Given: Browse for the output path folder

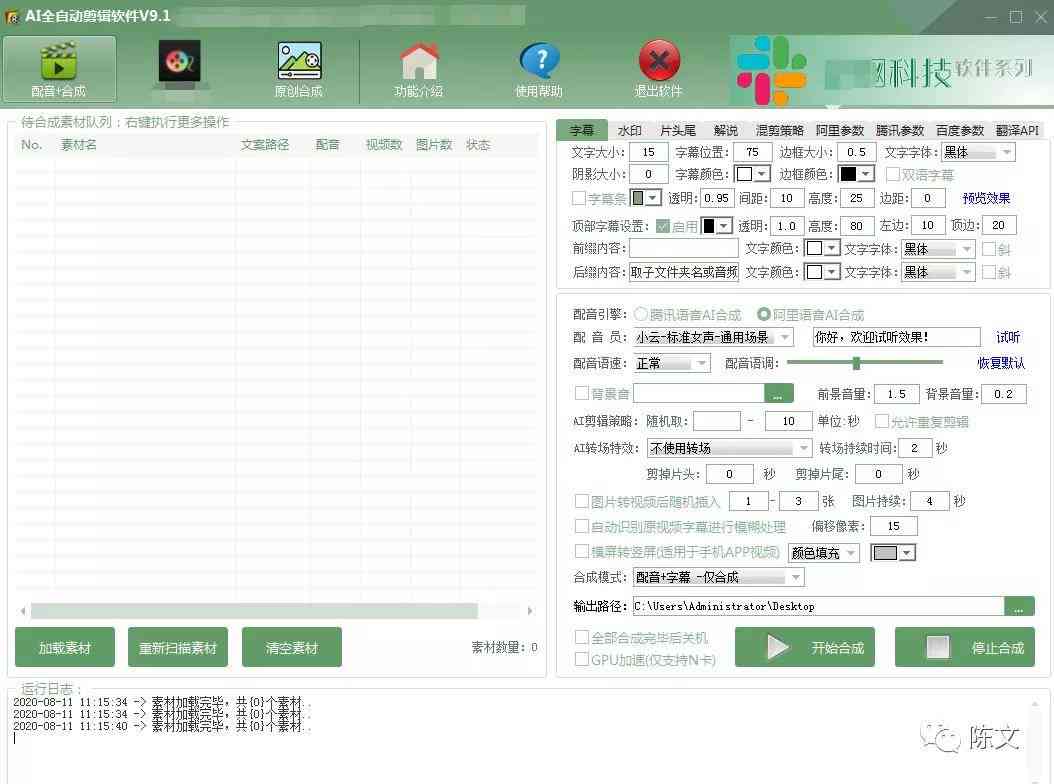Looking at the screenshot, I should coord(1019,606).
